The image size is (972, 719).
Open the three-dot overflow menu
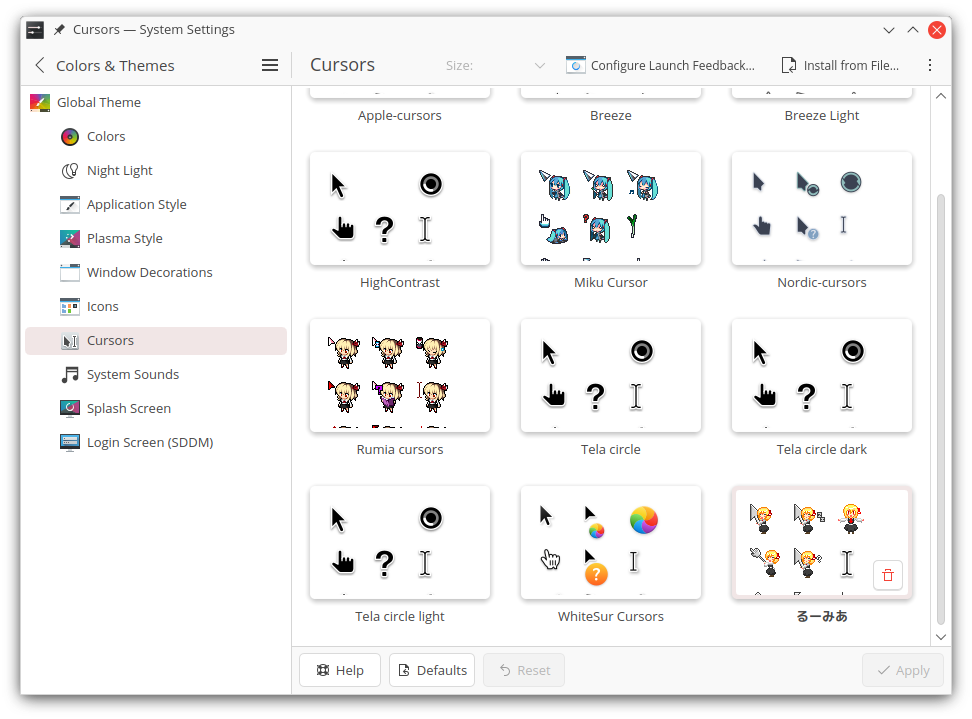(x=930, y=65)
